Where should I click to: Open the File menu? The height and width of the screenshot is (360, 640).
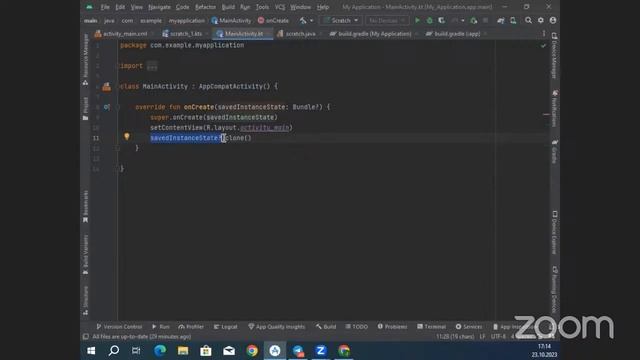(x=105, y=7)
